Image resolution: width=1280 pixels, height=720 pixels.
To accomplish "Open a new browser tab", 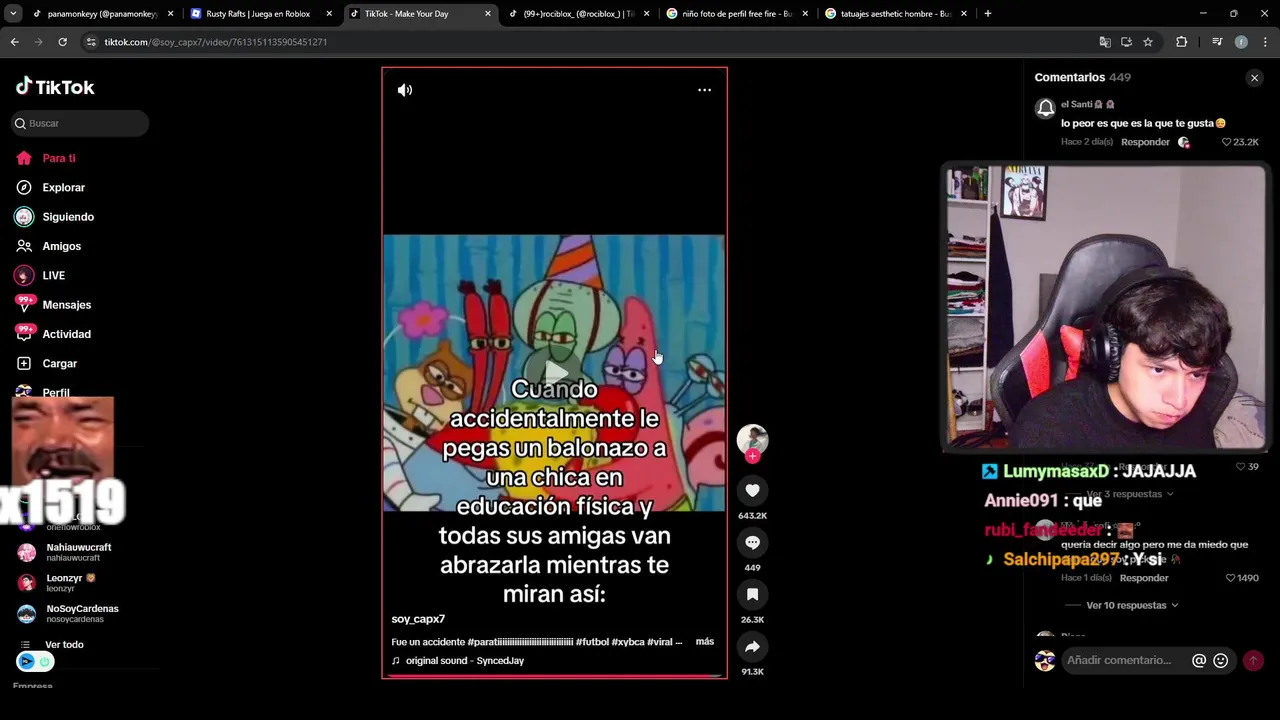I will click(987, 14).
